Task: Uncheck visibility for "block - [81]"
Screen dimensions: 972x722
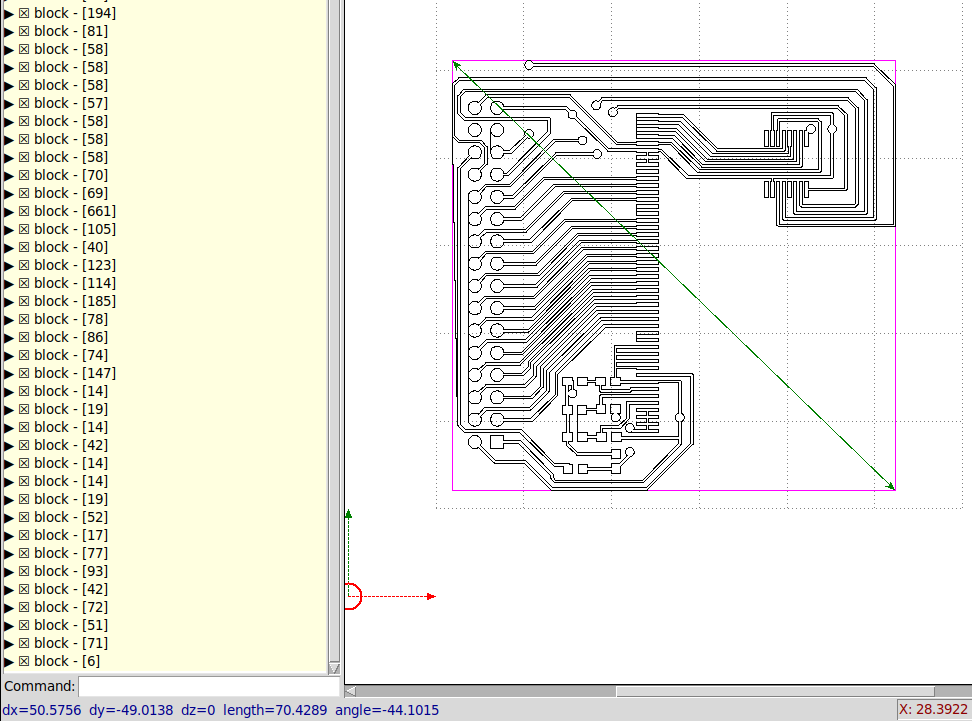Action: tap(22, 30)
